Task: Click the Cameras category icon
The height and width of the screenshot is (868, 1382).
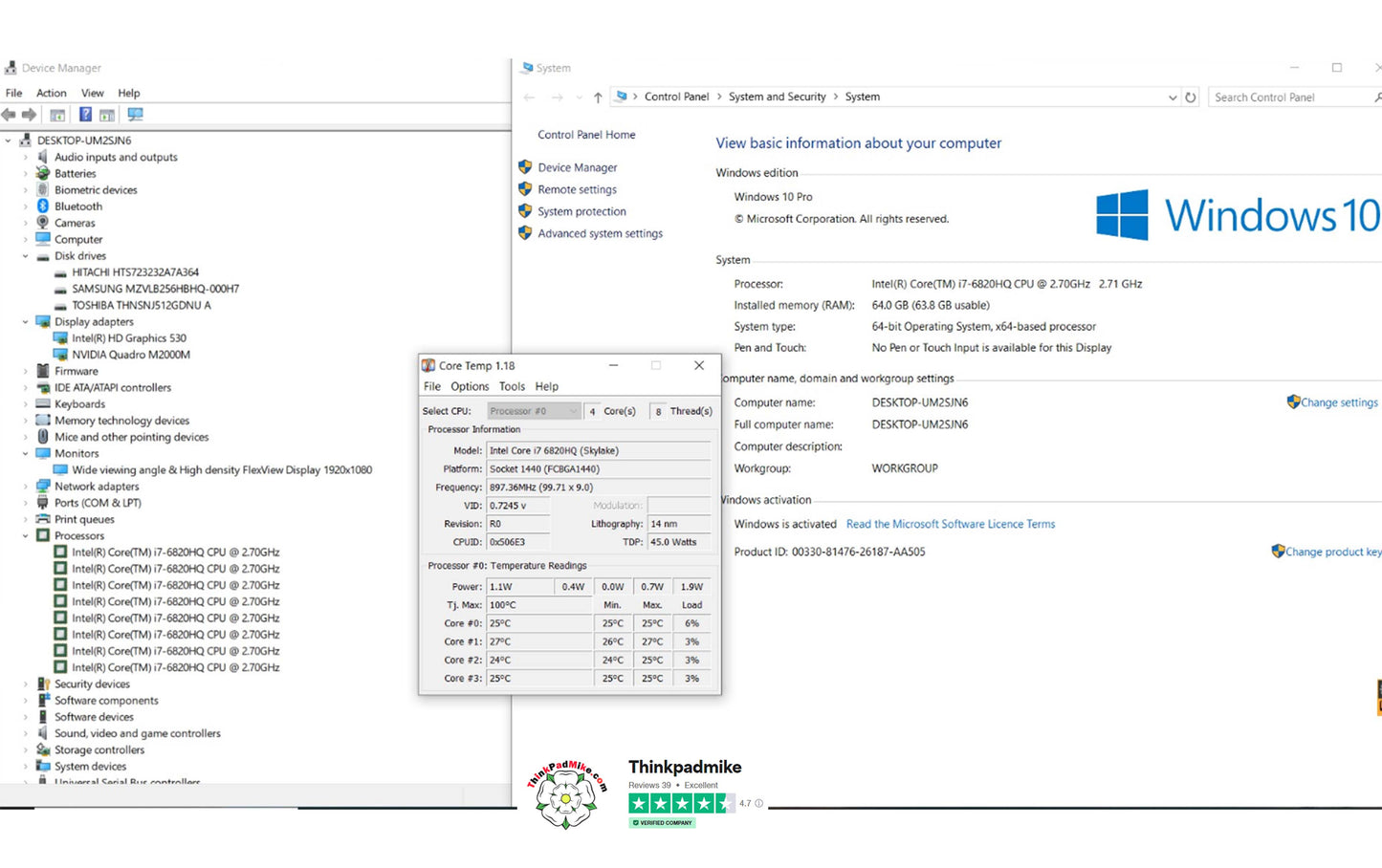Action: [x=43, y=223]
